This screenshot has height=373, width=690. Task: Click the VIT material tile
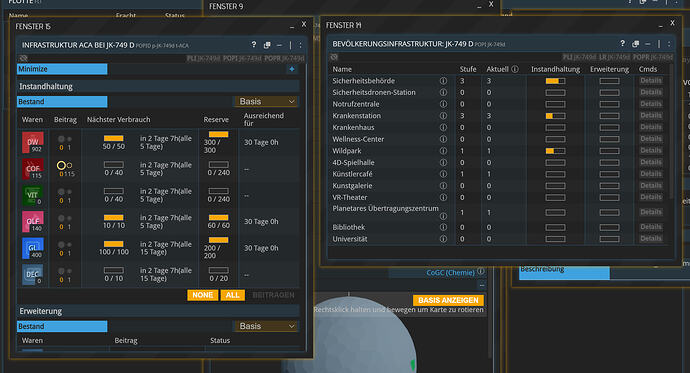pyautogui.click(x=33, y=195)
